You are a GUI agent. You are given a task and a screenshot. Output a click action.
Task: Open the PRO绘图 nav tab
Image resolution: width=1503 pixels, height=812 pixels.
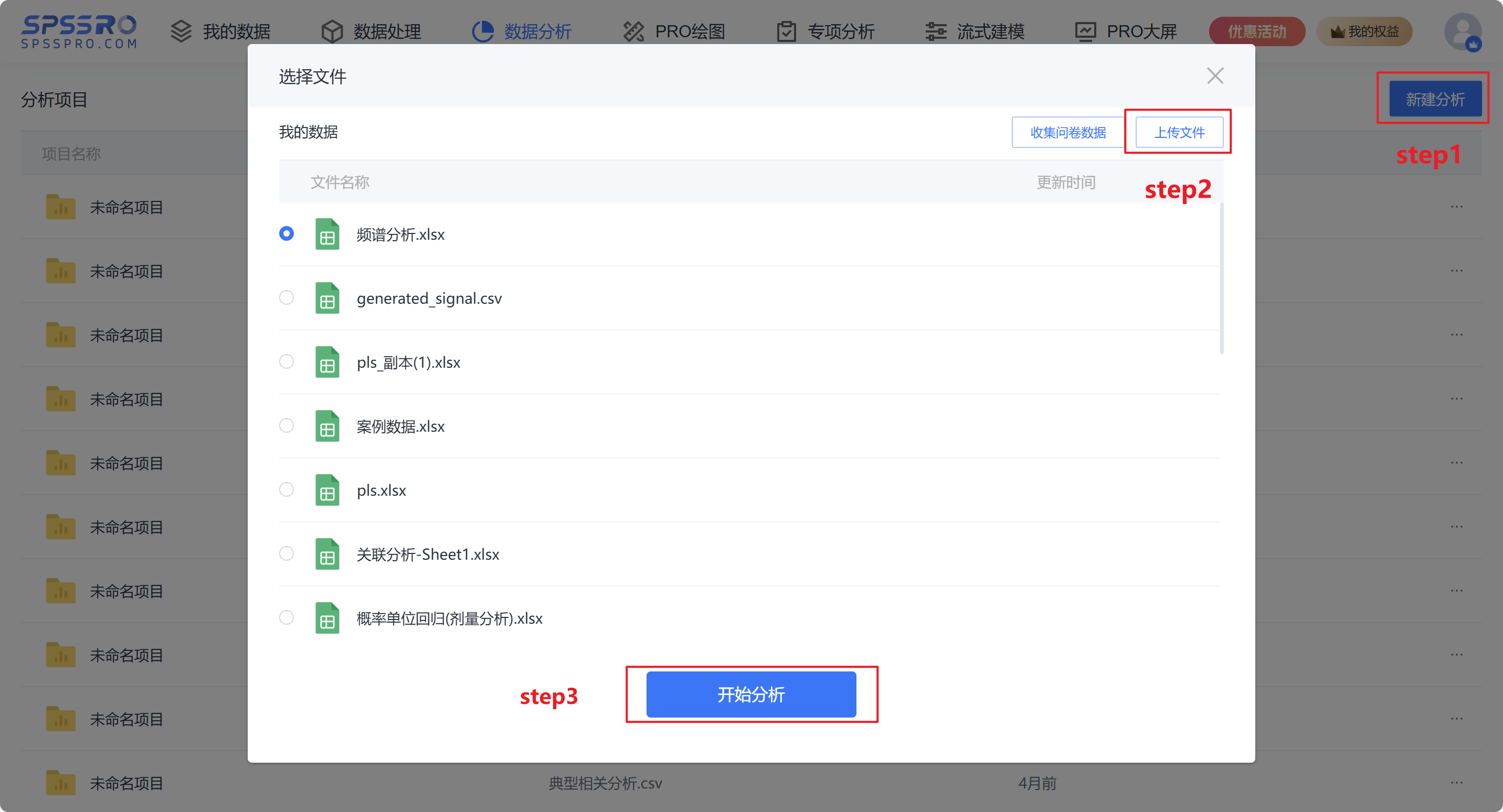pos(673,31)
